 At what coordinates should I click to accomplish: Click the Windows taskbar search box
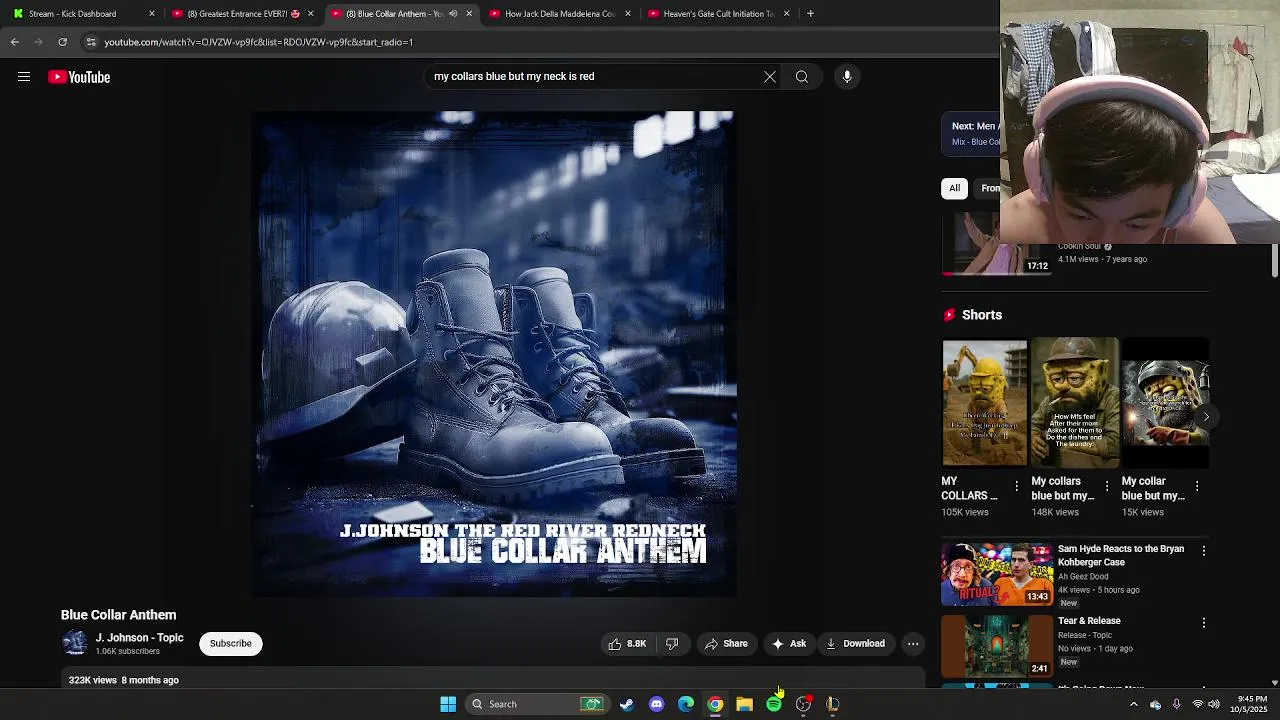tap(538, 704)
